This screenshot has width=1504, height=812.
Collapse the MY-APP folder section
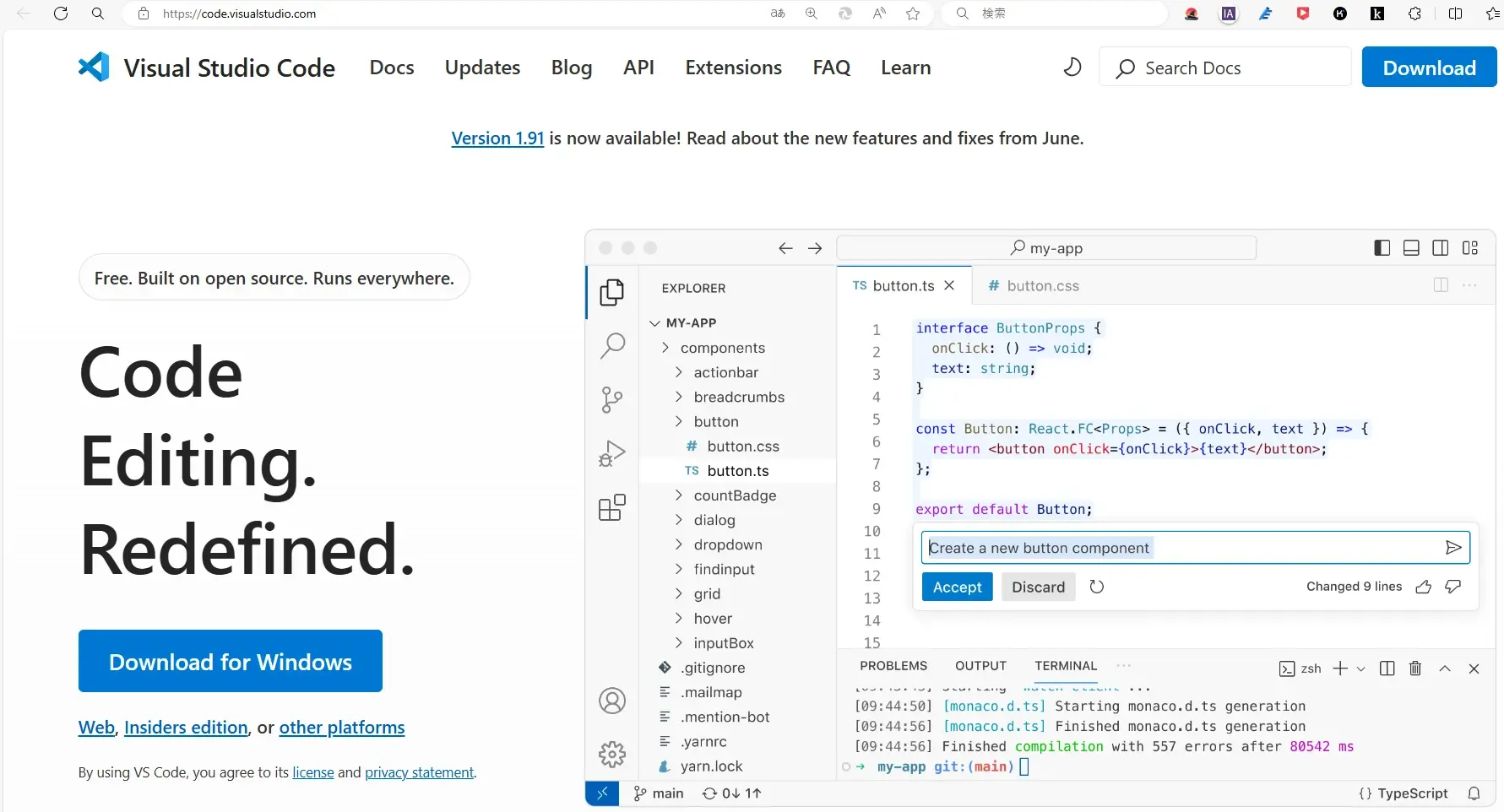[x=654, y=323]
